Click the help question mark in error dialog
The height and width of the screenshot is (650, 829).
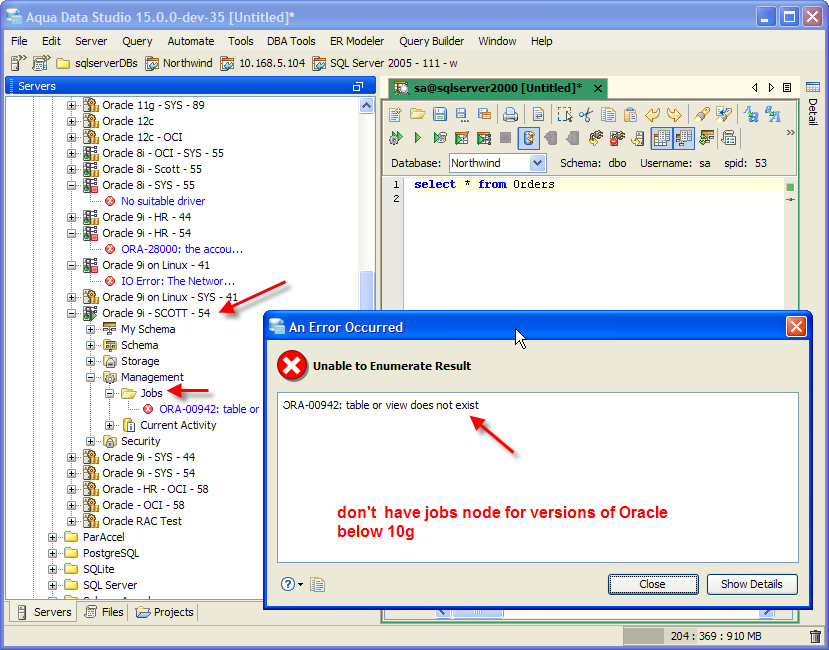(x=288, y=584)
